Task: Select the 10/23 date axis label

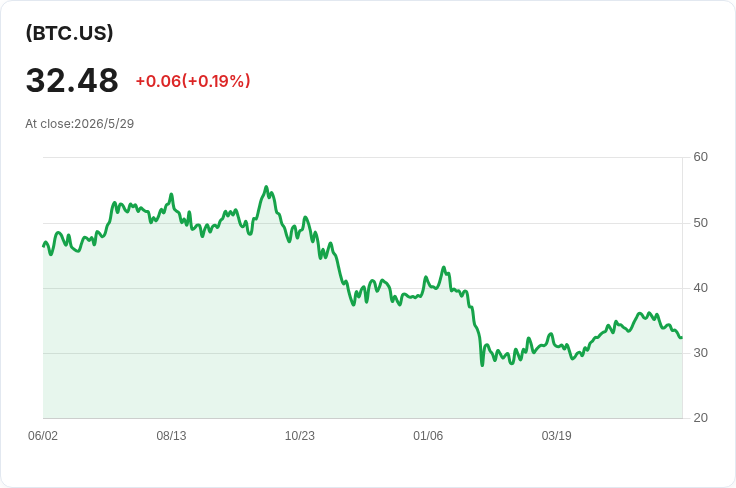Action: pyautogui.click(x=299, y=436)
